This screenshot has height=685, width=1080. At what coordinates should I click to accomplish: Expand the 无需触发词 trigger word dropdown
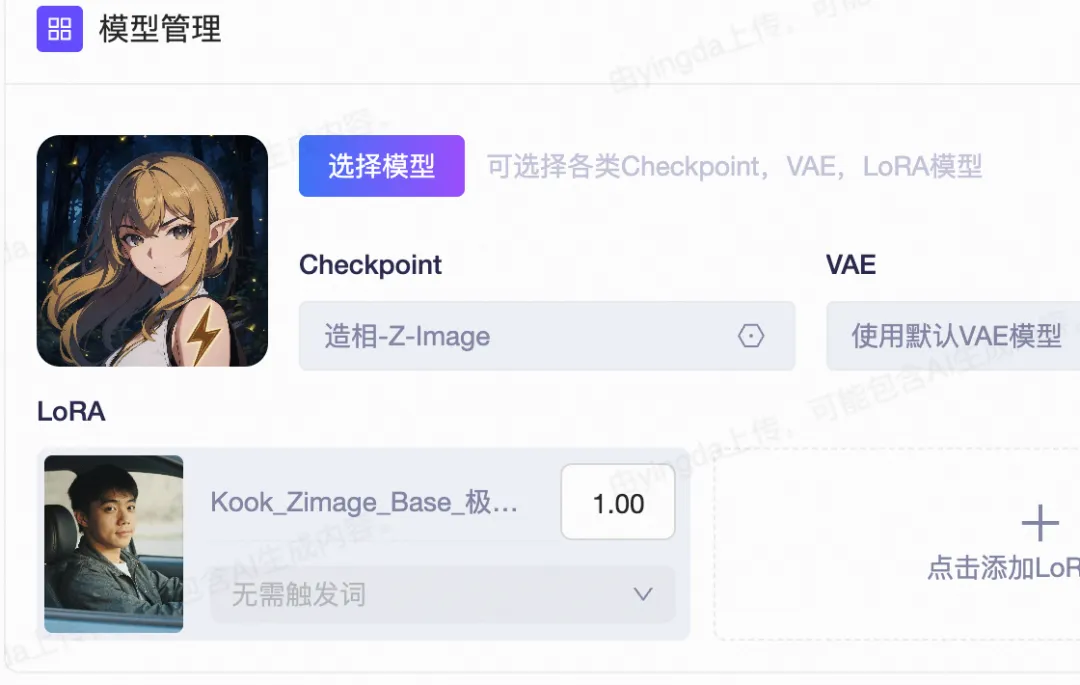443,594
